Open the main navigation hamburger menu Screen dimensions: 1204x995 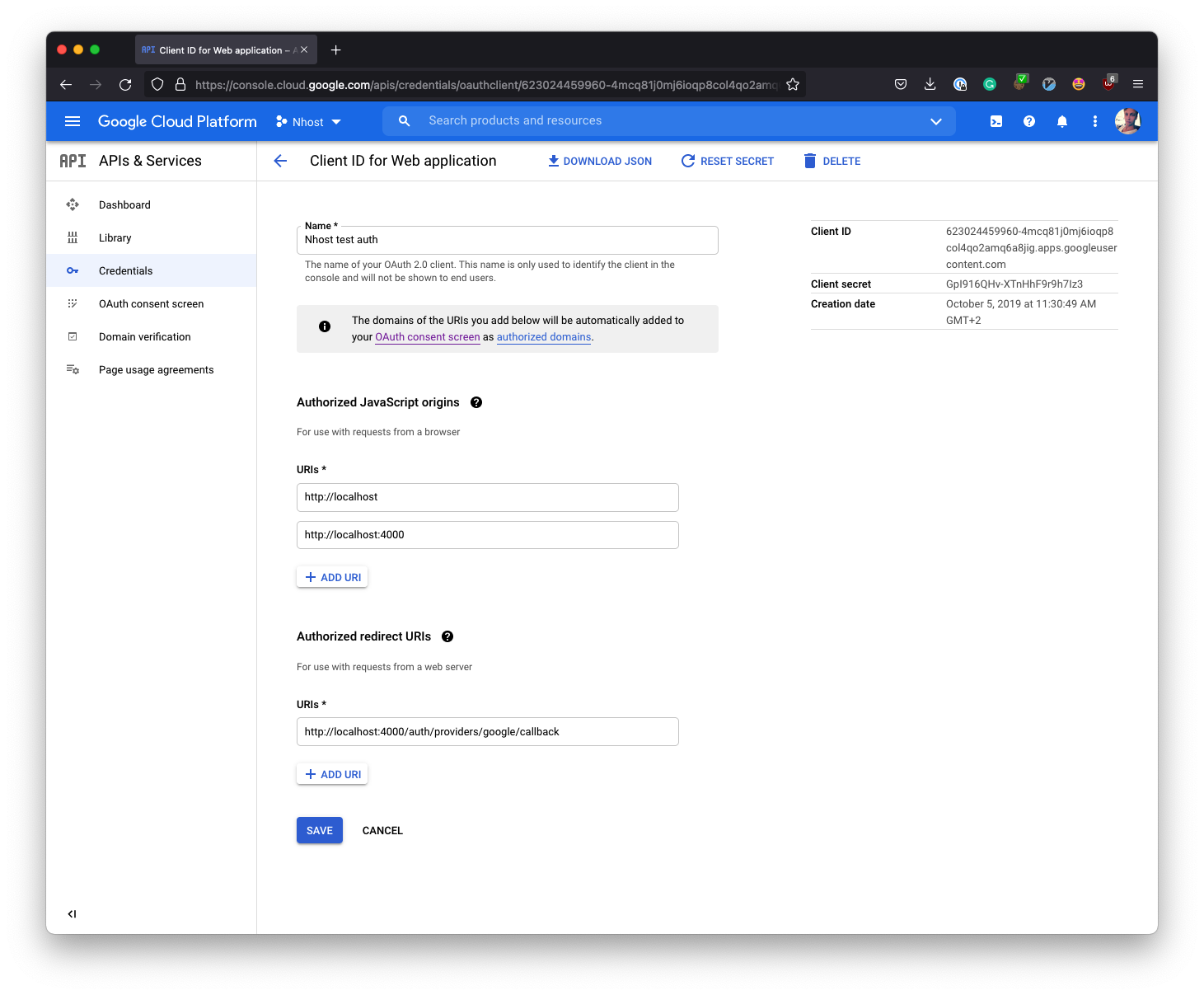tap(73, 121)
